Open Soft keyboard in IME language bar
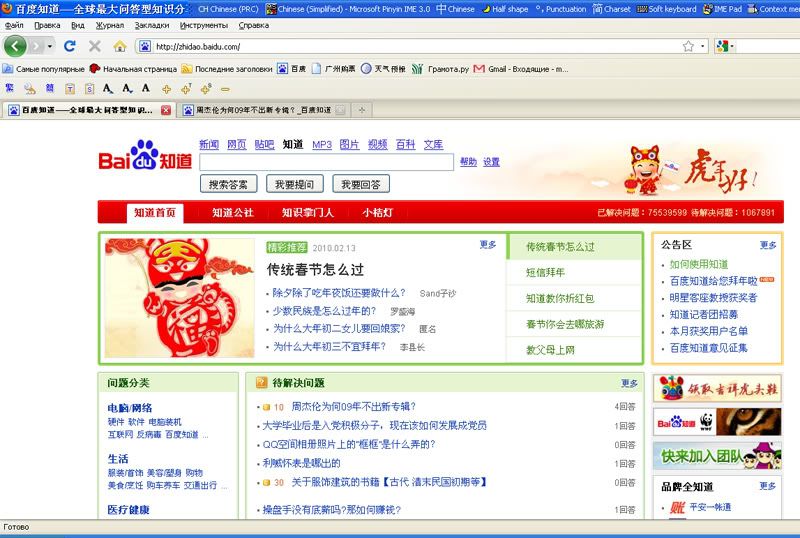The height and width of the screenshot is (538, 800). 667,9
